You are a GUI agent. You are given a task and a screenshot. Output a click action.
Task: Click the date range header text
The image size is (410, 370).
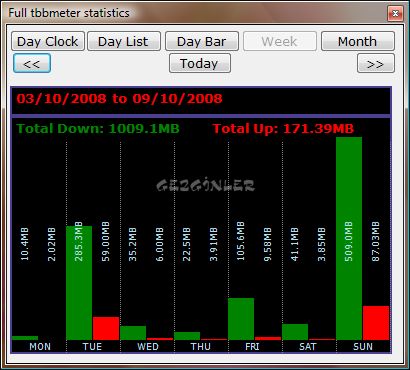pos(119,99)
